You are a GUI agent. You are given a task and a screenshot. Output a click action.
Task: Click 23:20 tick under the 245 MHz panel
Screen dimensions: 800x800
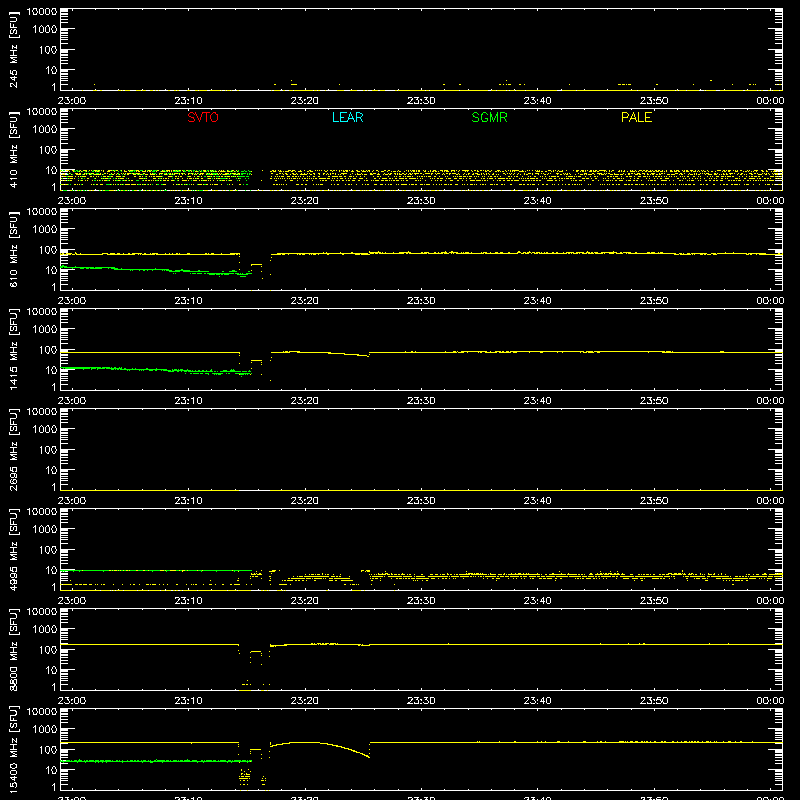[305, 101]
